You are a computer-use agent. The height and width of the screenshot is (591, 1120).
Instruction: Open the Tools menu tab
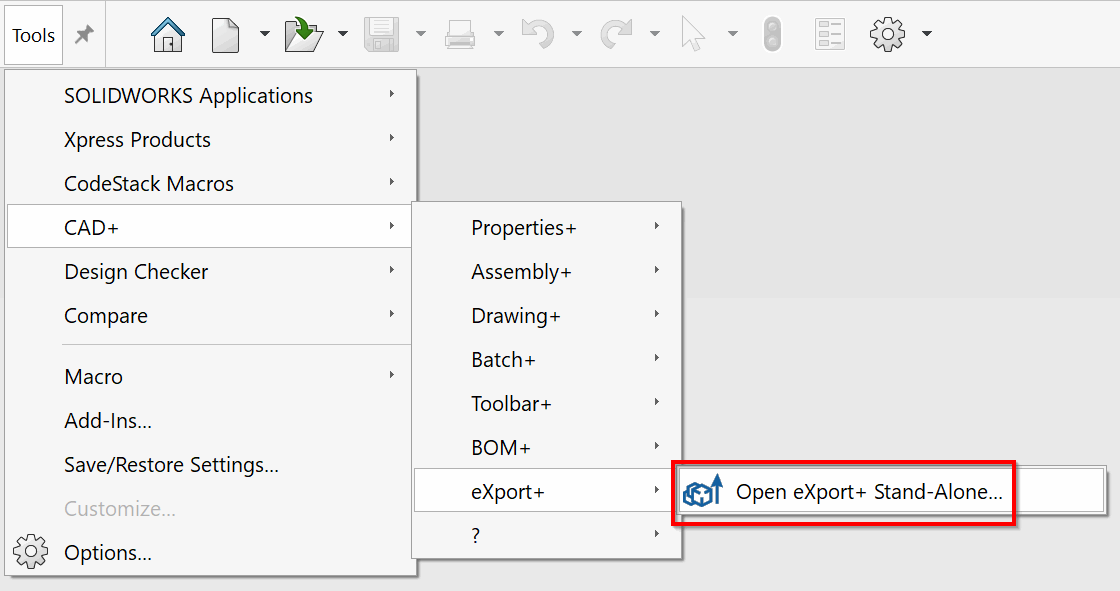(34, 35)
